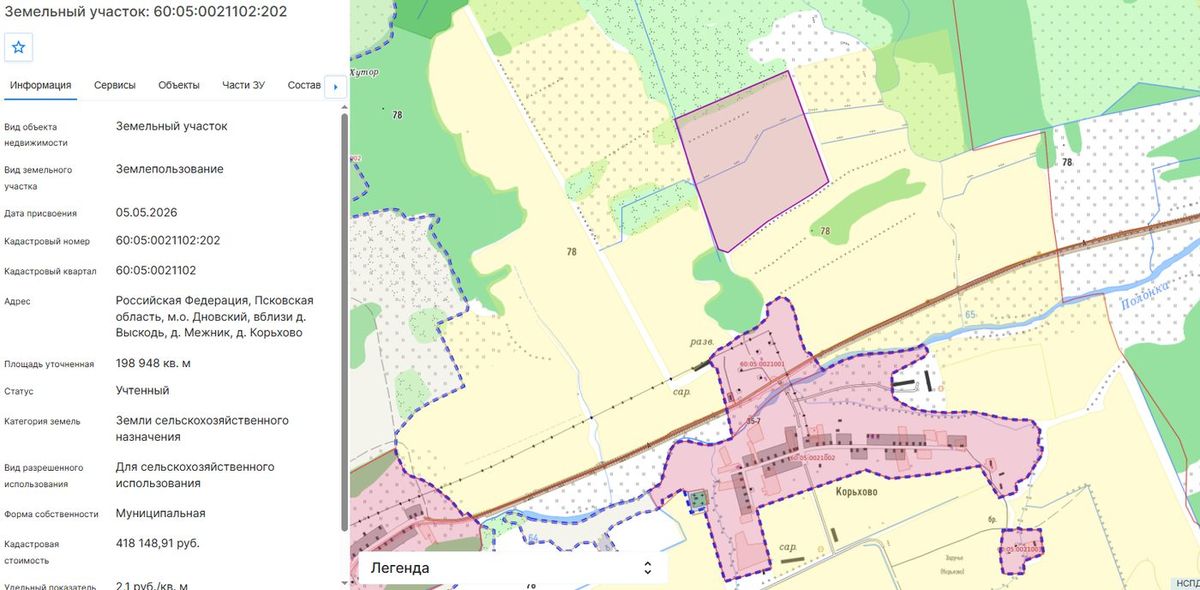The height and width of the screenshot is (590, 1200).
Task: Switch to the Сервисы tab
Action: tap(115, 85)
